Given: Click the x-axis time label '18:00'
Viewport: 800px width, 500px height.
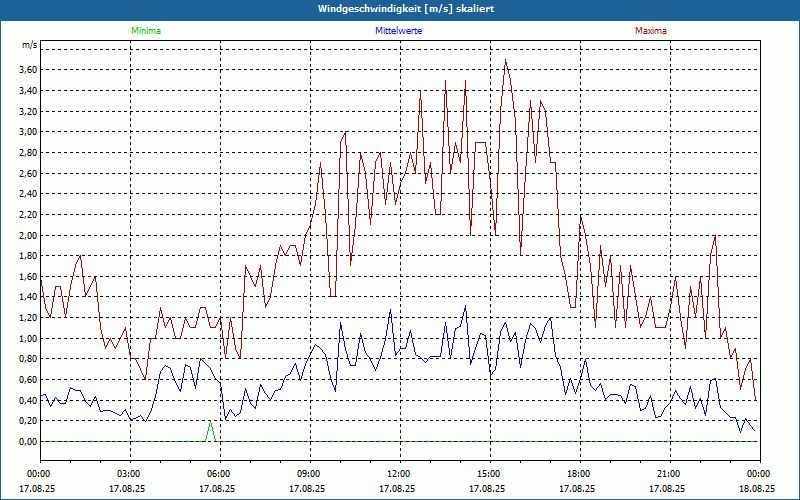Looking at the screenshot, I should tap(580, 474).
